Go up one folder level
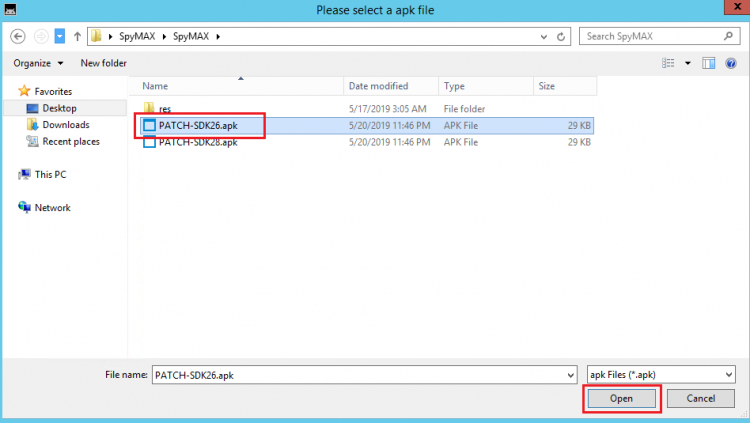This screenshot has width=750, height=423. [x=77, y=37]
